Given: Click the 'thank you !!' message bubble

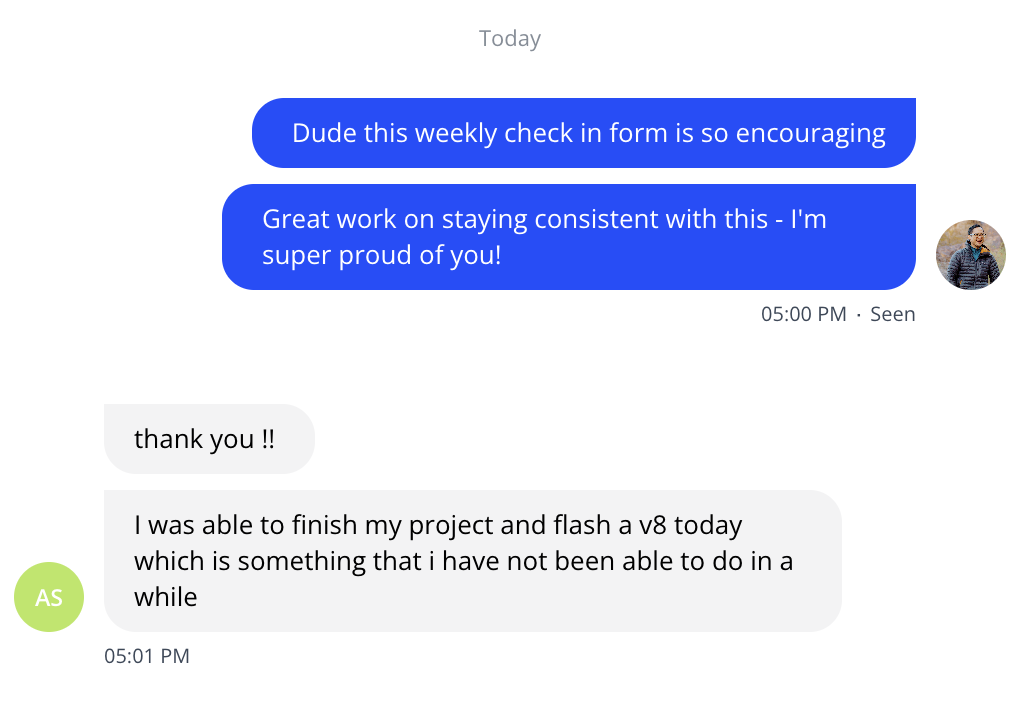Looking at the screenshot, I should 209,439.
